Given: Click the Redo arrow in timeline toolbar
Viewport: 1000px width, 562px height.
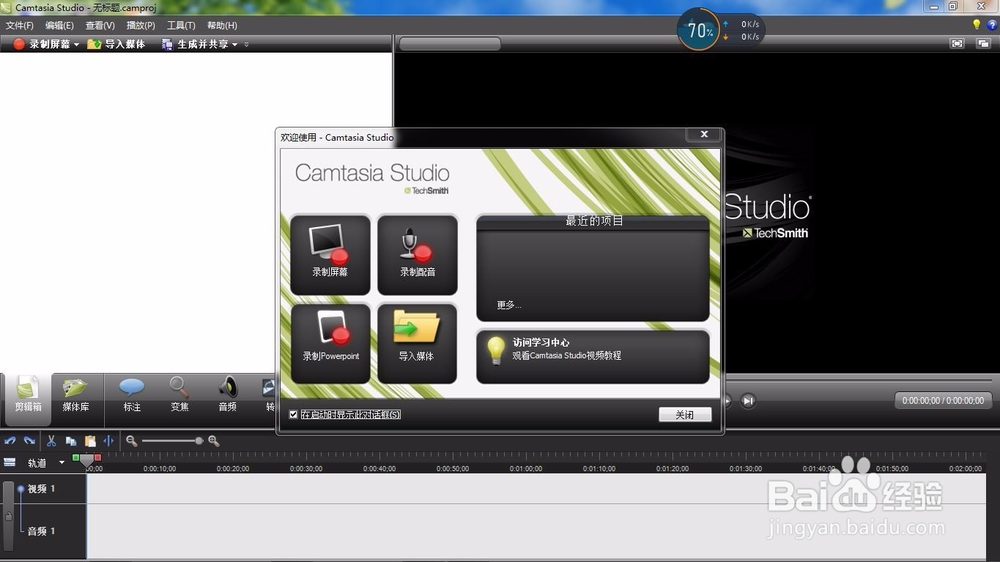Looking at the screenshot, I should (x=29, y=441).
